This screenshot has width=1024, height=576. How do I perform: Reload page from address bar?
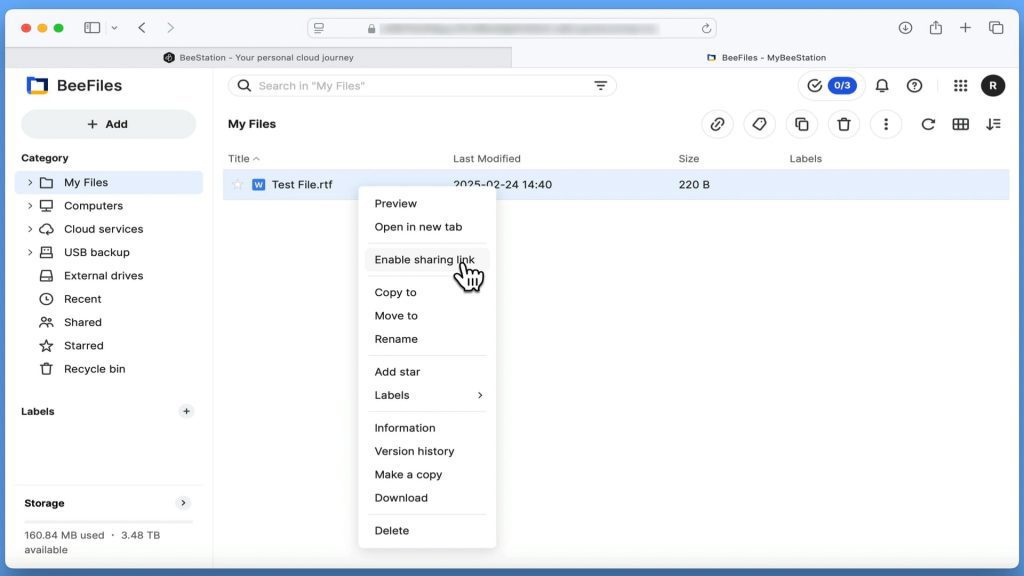click(706, 28)
